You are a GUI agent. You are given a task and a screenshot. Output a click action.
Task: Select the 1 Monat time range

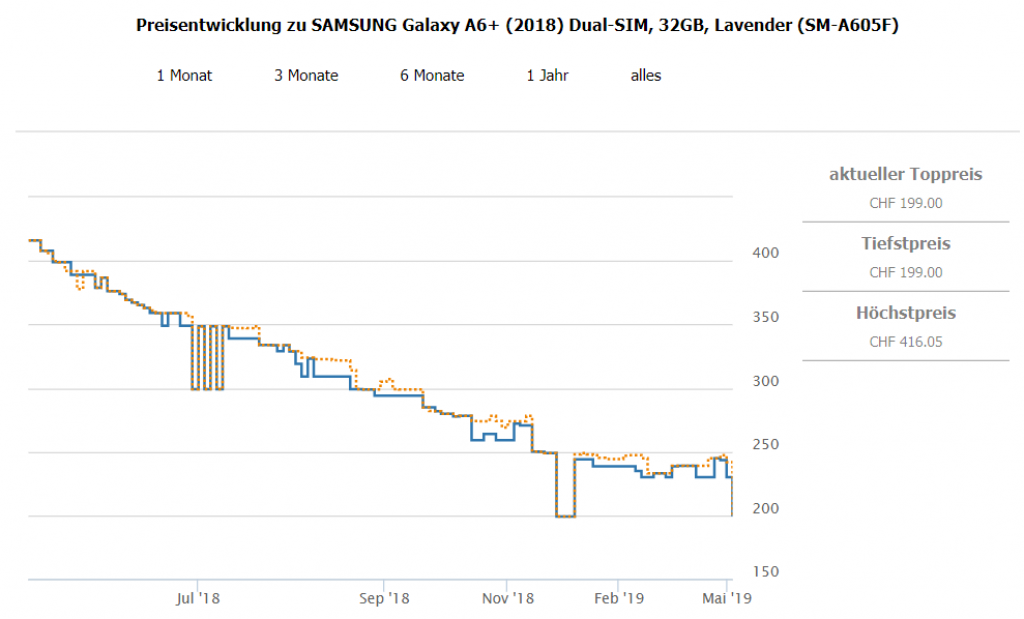(x=184, y=75)
